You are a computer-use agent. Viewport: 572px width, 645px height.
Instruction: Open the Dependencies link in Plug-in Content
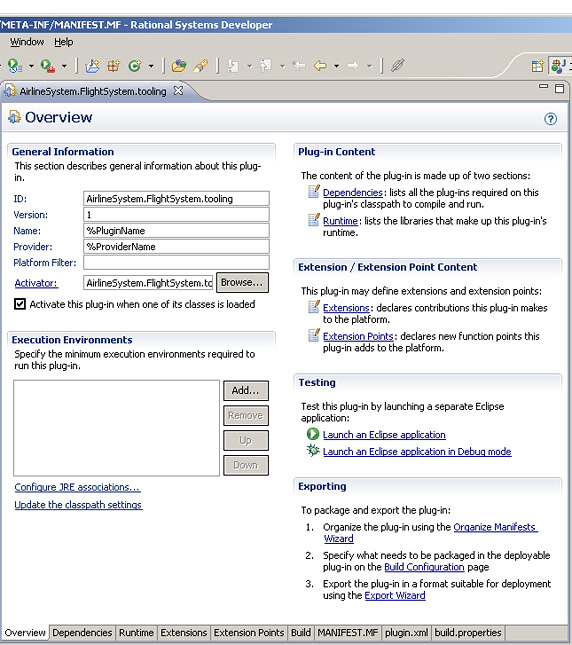pyautogui.click(x=352, y=193)
